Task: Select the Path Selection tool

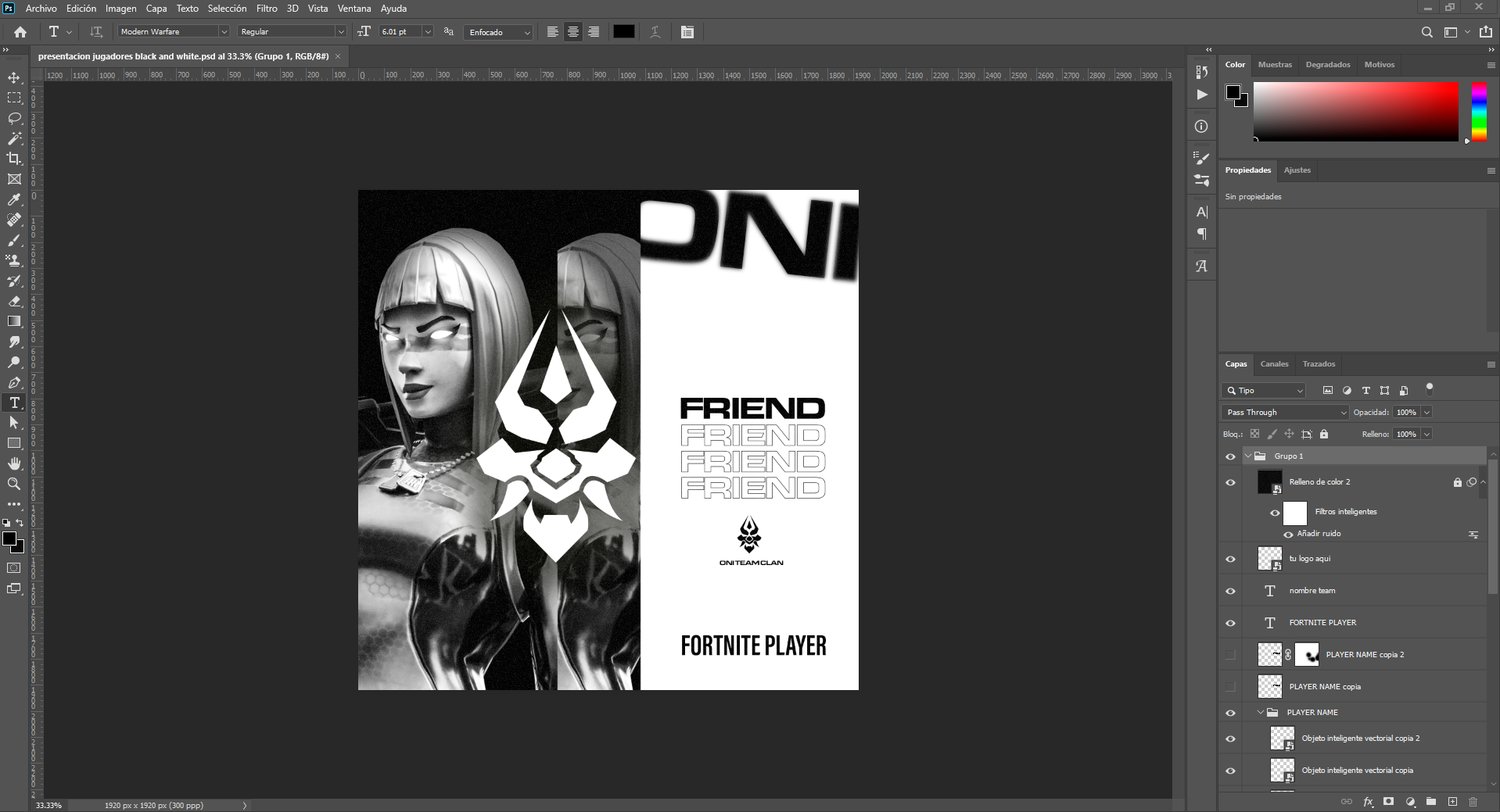Action: 14,423
